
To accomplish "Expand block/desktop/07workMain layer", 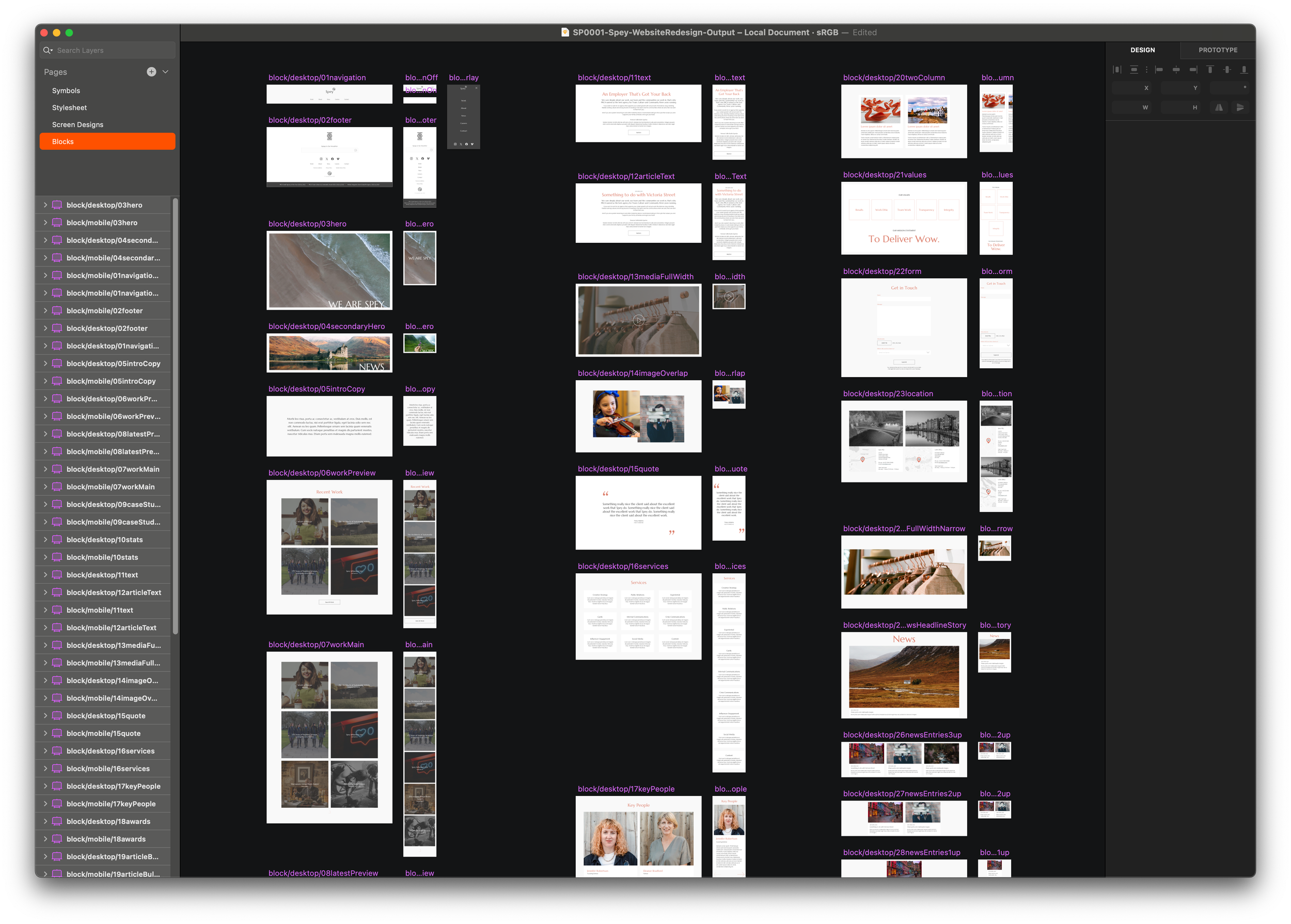I will (x=45, y=469).
